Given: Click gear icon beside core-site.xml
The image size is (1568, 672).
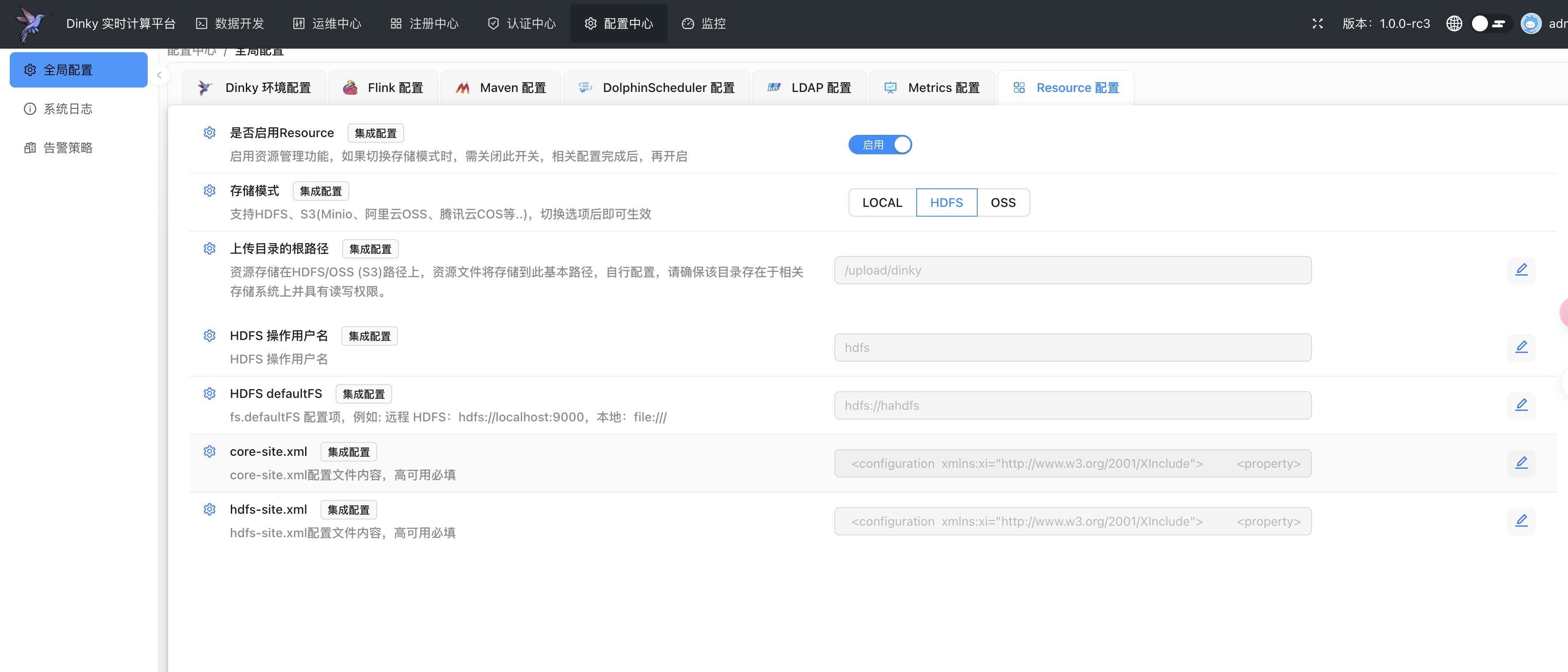Looking at the screenshot, I should point(210,451).
